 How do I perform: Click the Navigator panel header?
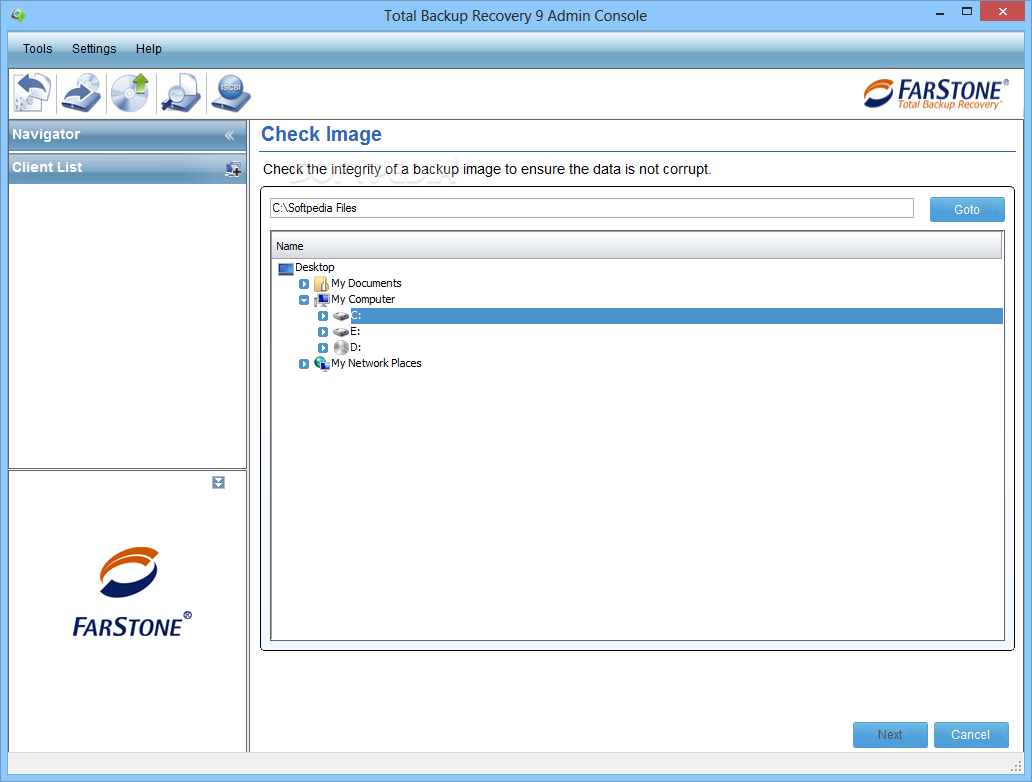point(128,135)
